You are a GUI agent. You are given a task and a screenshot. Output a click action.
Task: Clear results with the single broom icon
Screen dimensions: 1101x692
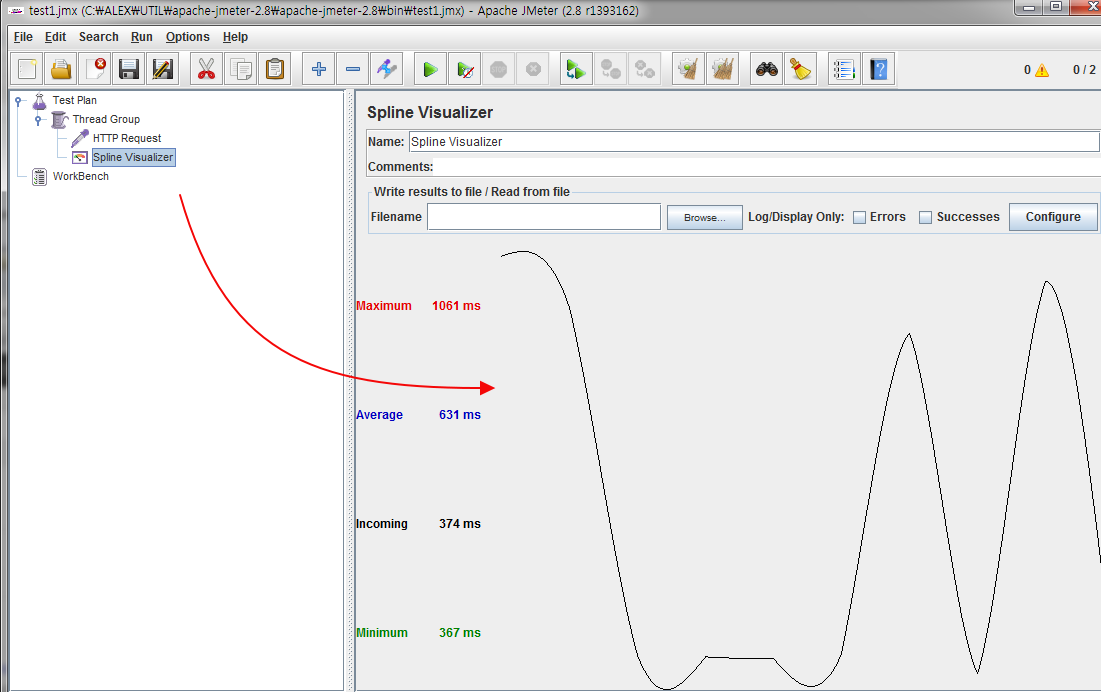click(688, 69)
